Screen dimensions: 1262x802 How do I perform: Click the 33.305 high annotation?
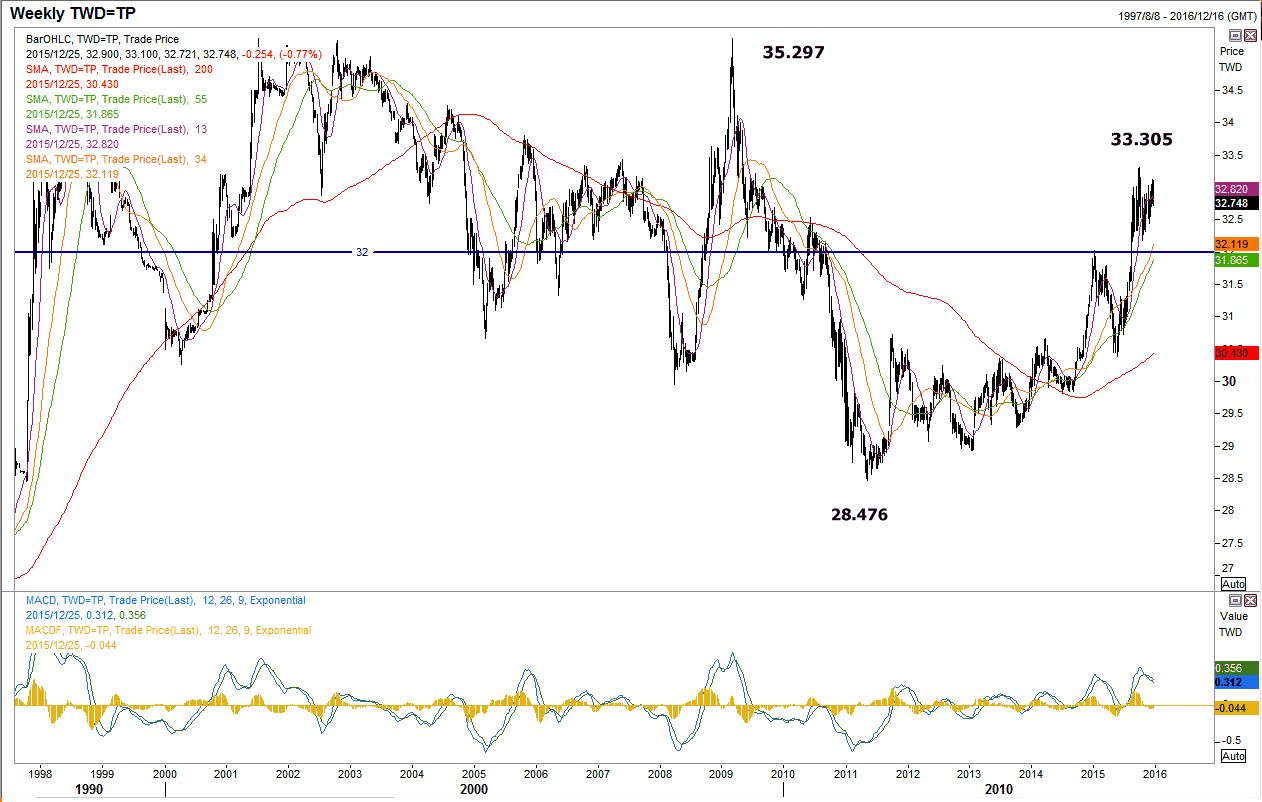pyautogui.click(x=1141, y=140)
